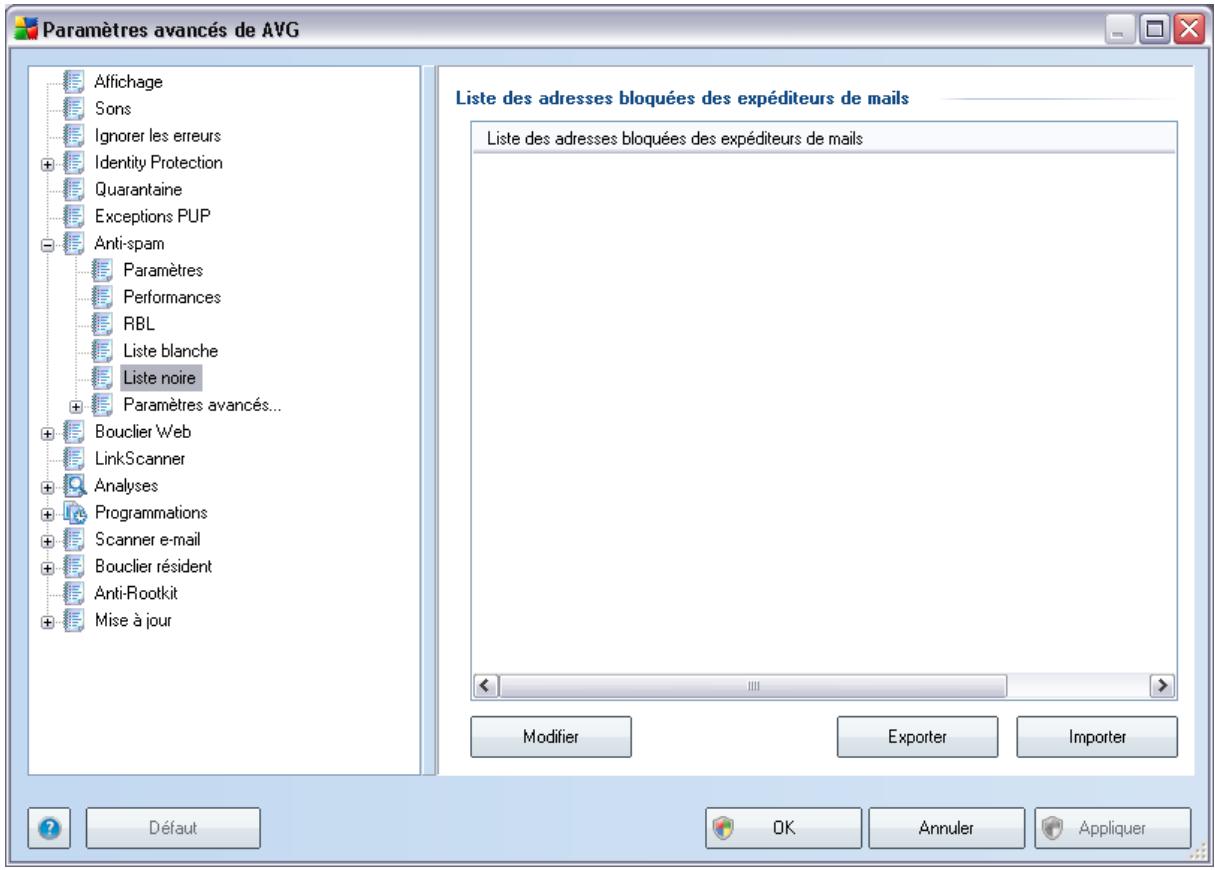Click the list's left scroll arrow

[484, 685]
